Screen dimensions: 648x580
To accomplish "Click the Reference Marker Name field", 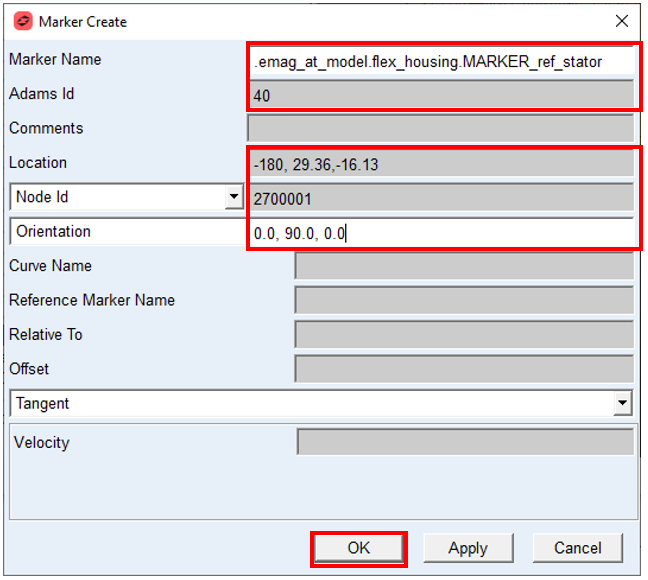I will 464,300.
